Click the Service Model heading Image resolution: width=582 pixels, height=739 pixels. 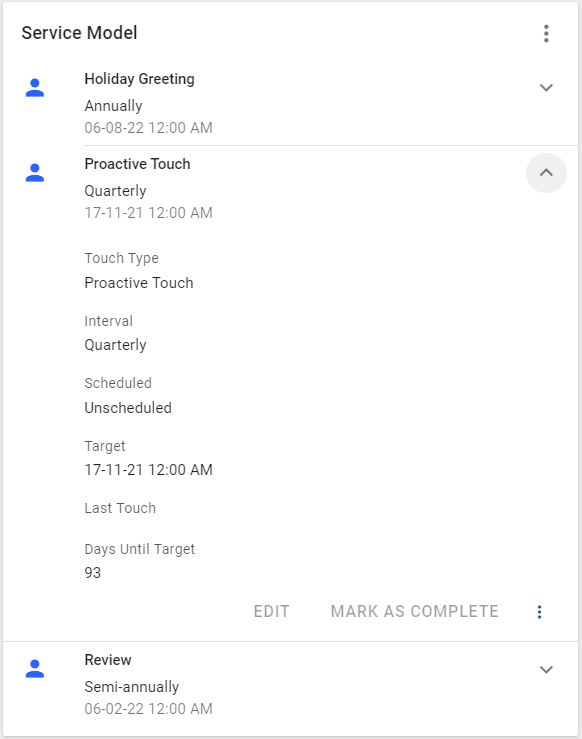pyautogui.click(x=79, y=33)
